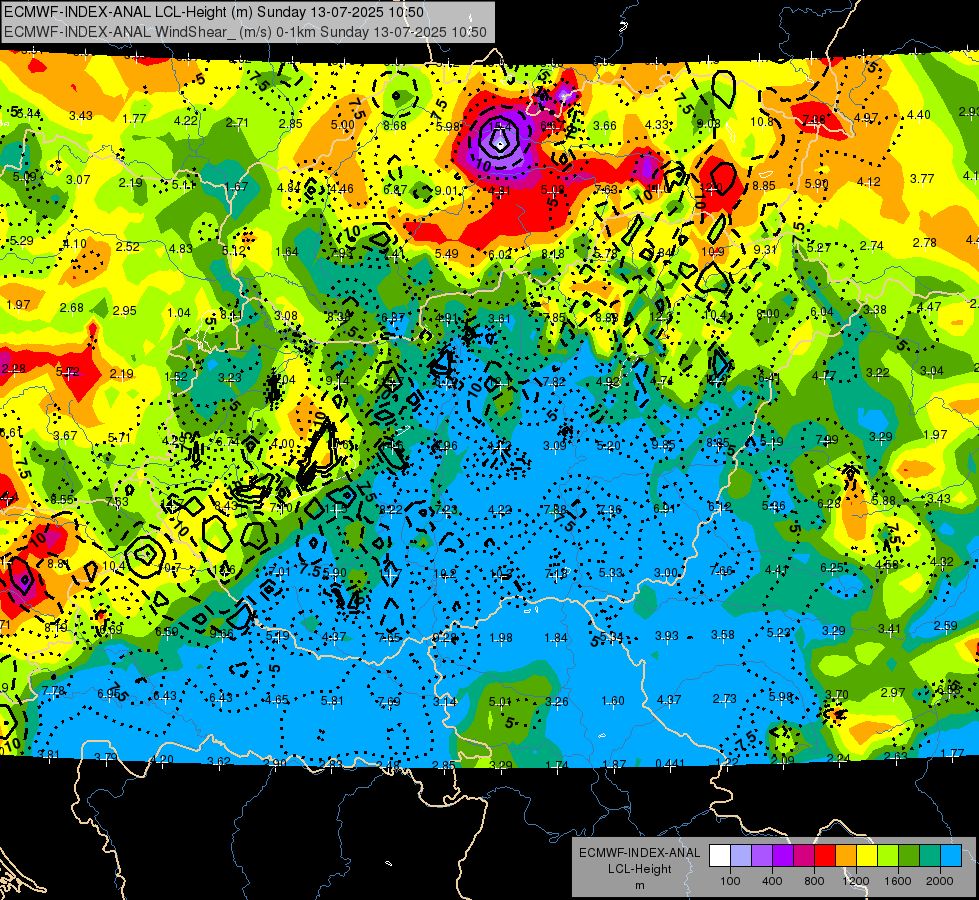Screen dimensions: 979x900
Task: Click the wind shear value 1.84
Action: (x=556, y=637)
